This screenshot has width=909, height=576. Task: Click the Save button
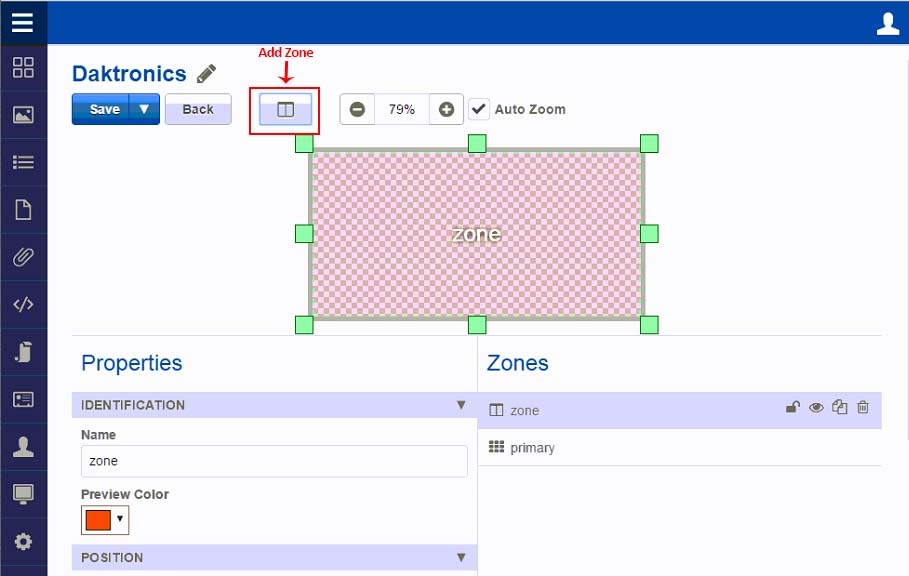click(x=102, y=109)
